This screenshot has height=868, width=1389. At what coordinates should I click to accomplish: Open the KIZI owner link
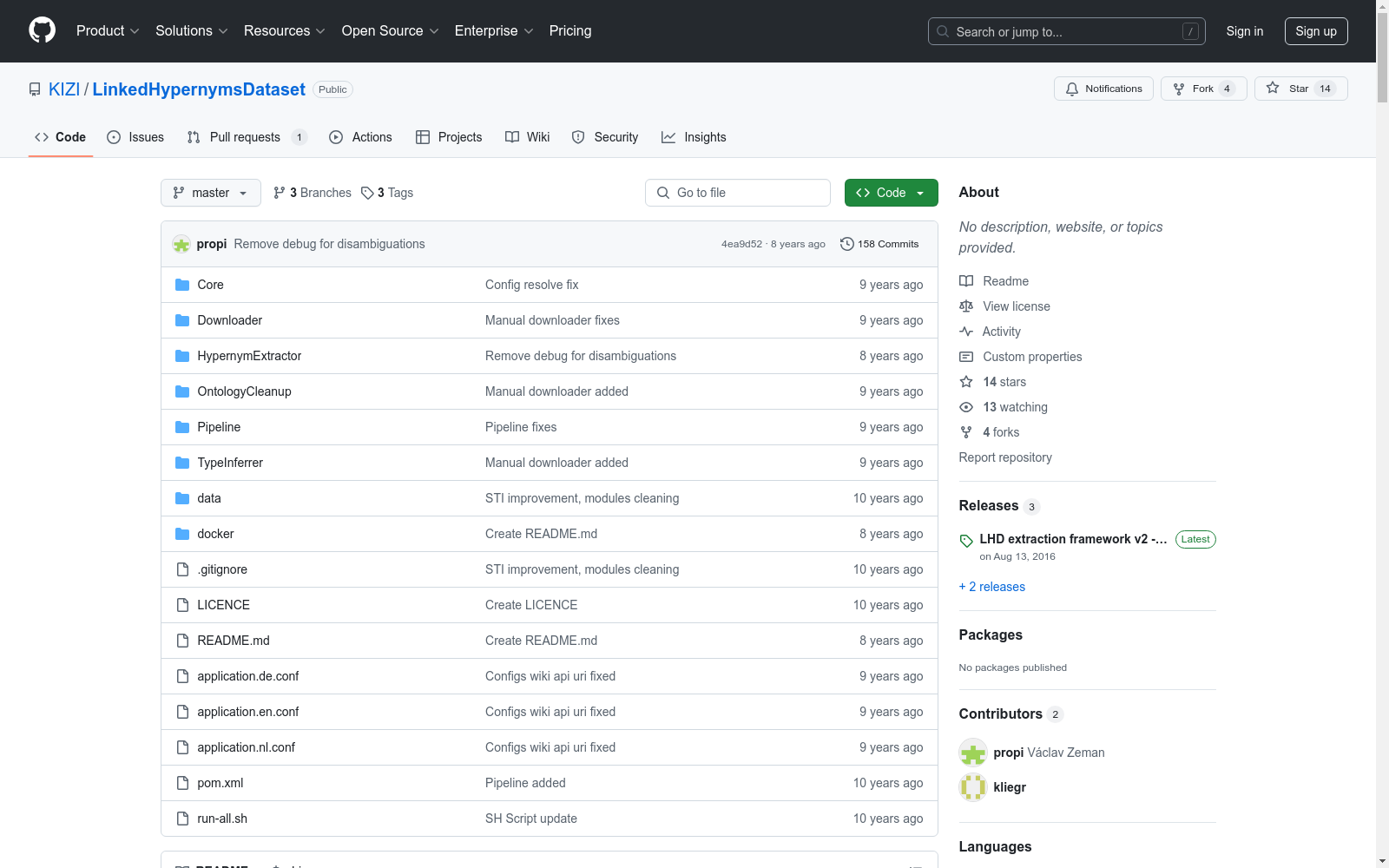64,89
